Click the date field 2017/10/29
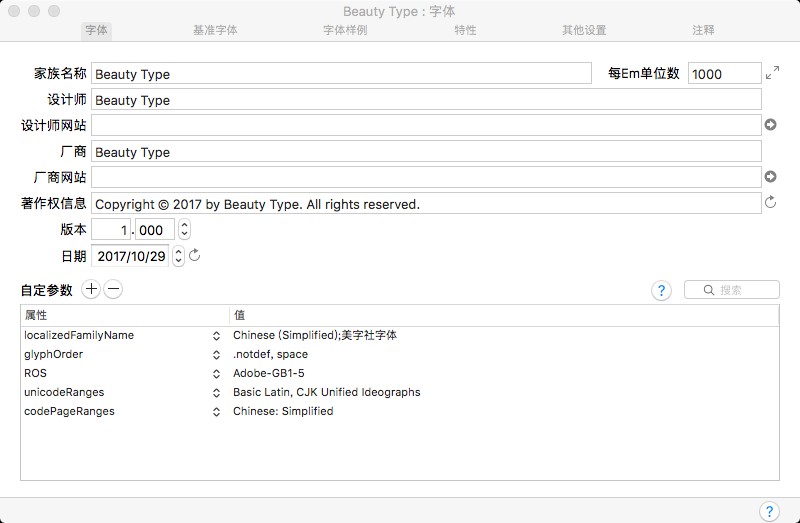The width and height of the screenshot is (800, 523). 130,255
